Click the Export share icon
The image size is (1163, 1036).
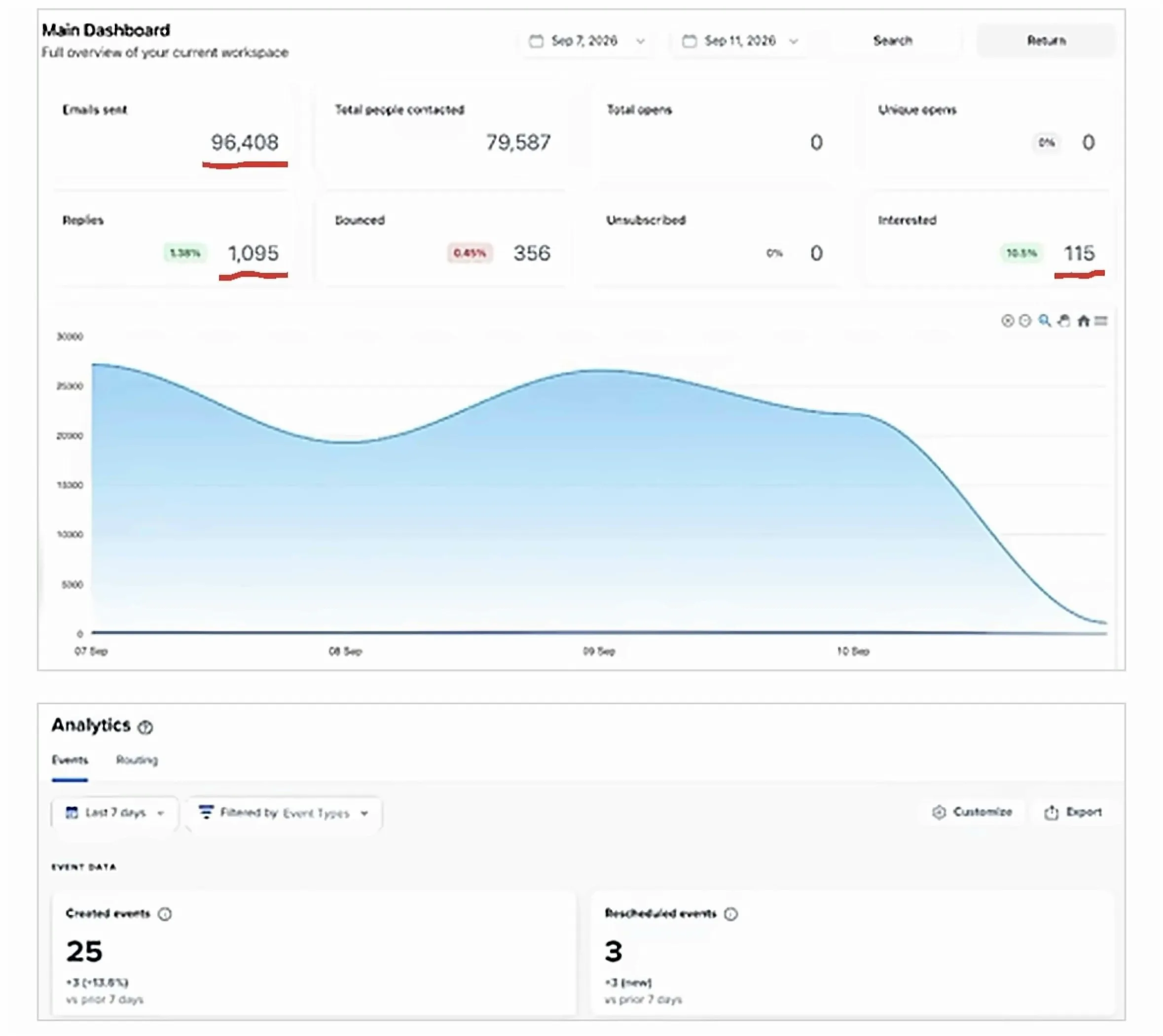[x=1052, y=813]
